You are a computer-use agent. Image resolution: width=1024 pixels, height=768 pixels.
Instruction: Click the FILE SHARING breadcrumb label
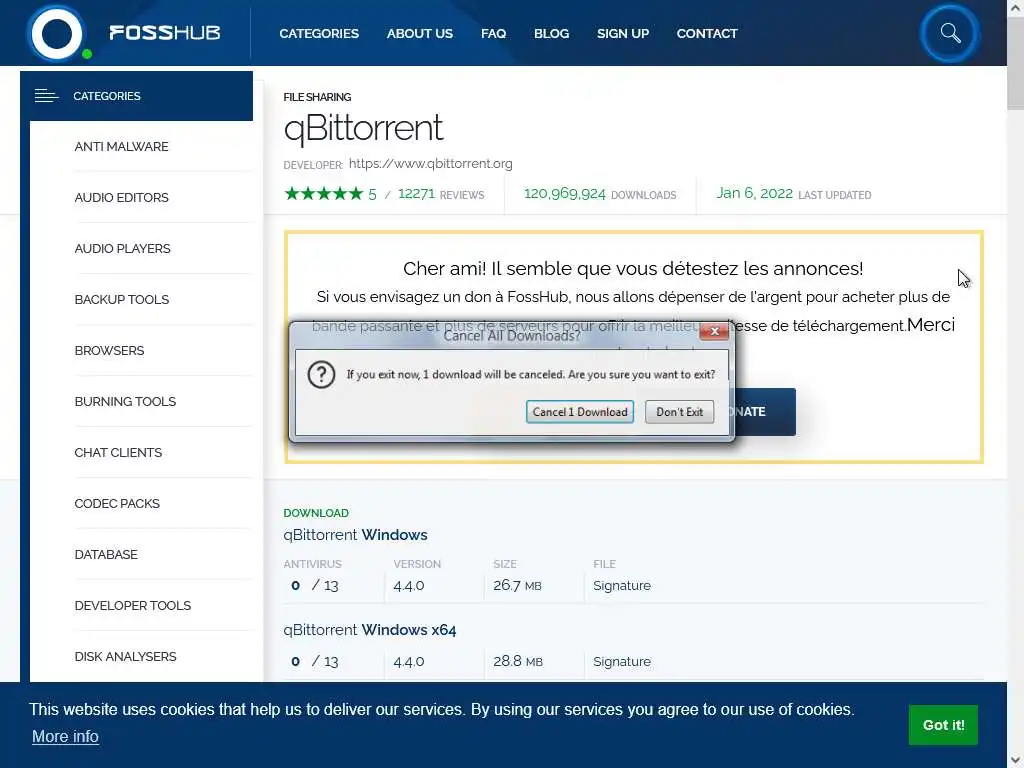[317, 97]
